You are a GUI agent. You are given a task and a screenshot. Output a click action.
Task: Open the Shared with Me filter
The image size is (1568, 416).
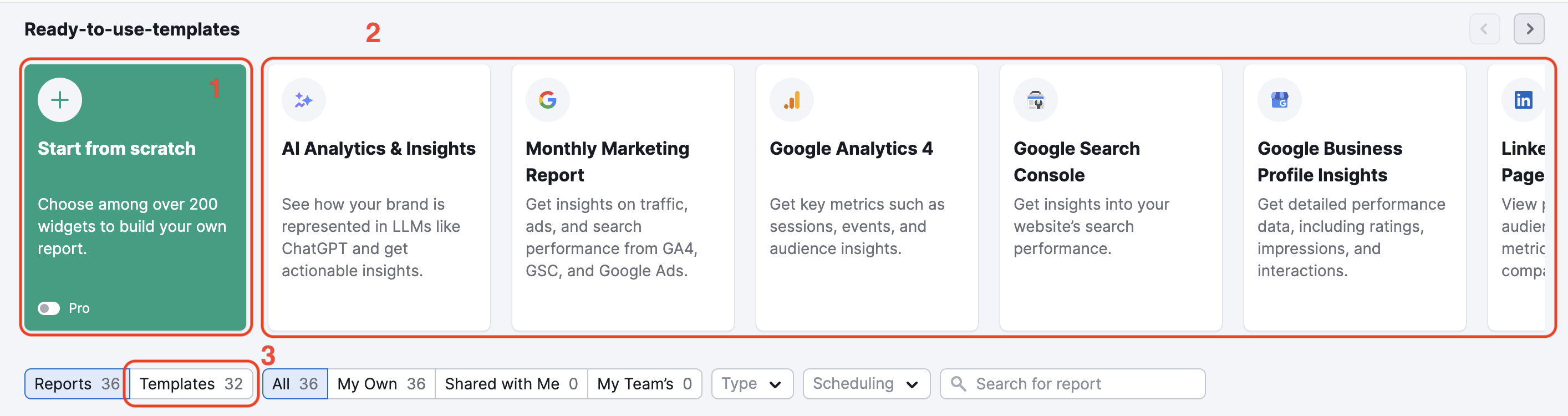click(x=510, y=384)
